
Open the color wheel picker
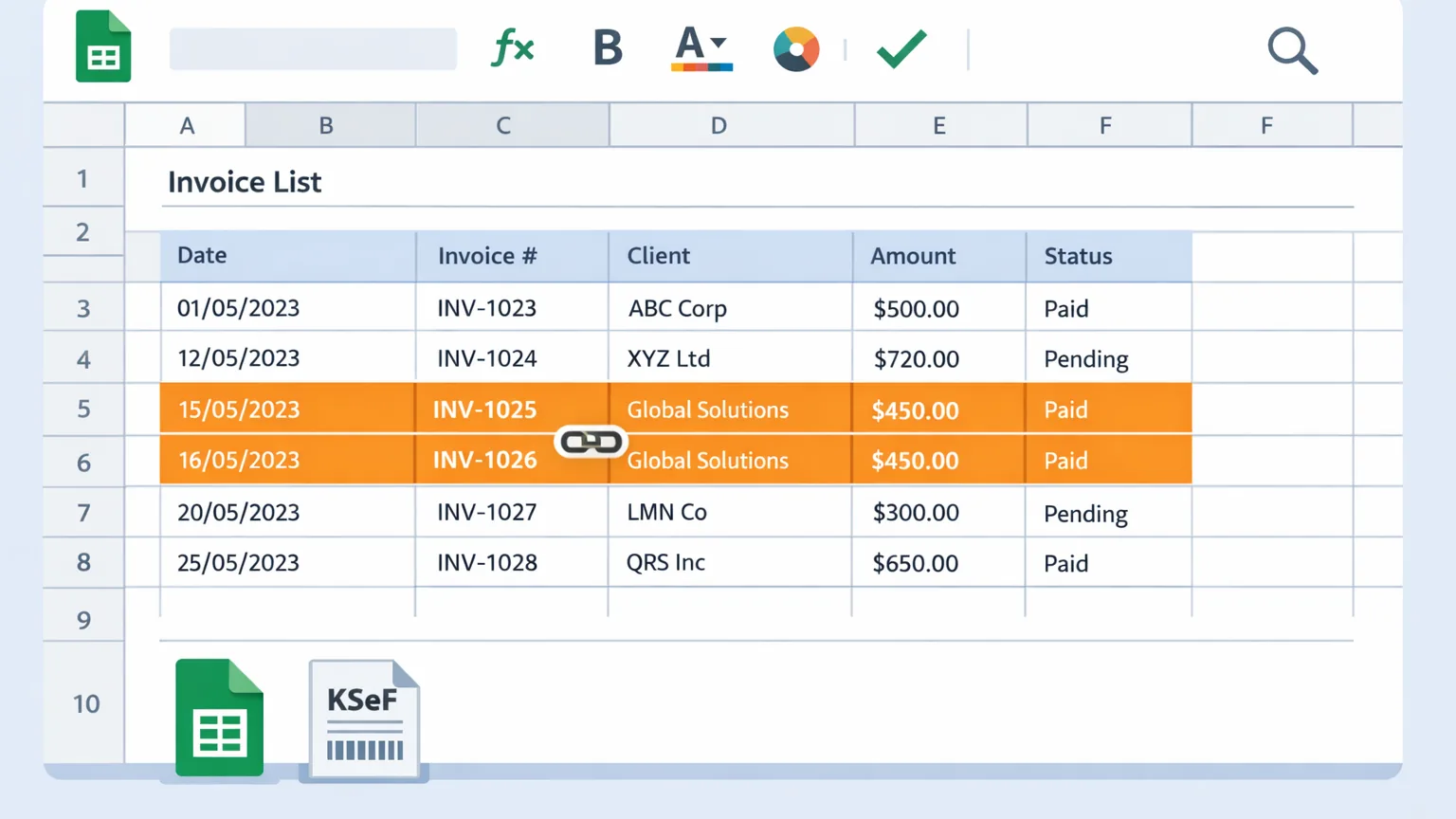point(796,49)
